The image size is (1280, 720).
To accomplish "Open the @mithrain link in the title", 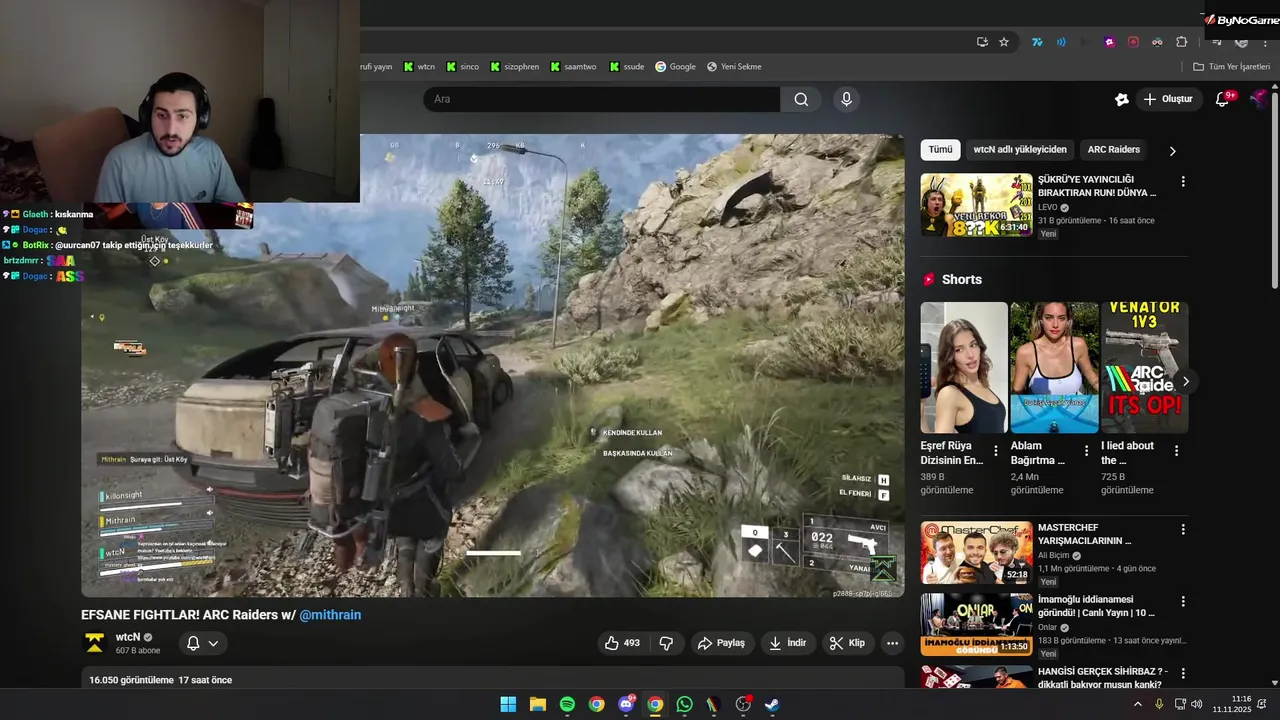I will (330, 615).
